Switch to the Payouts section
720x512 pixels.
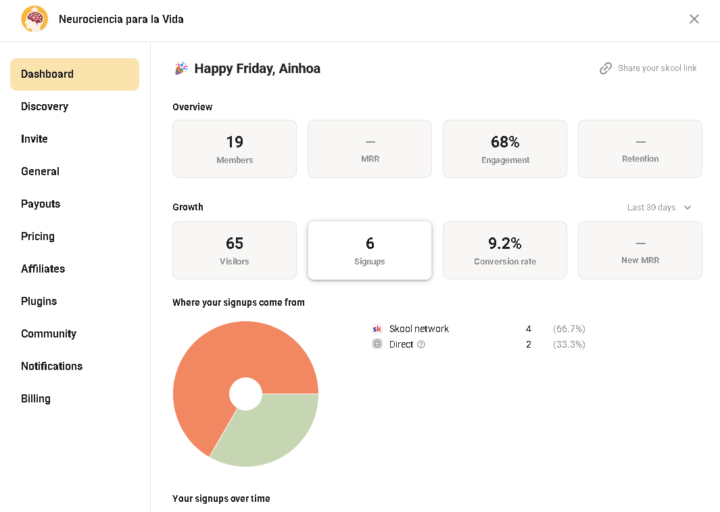tap(40, 204)
